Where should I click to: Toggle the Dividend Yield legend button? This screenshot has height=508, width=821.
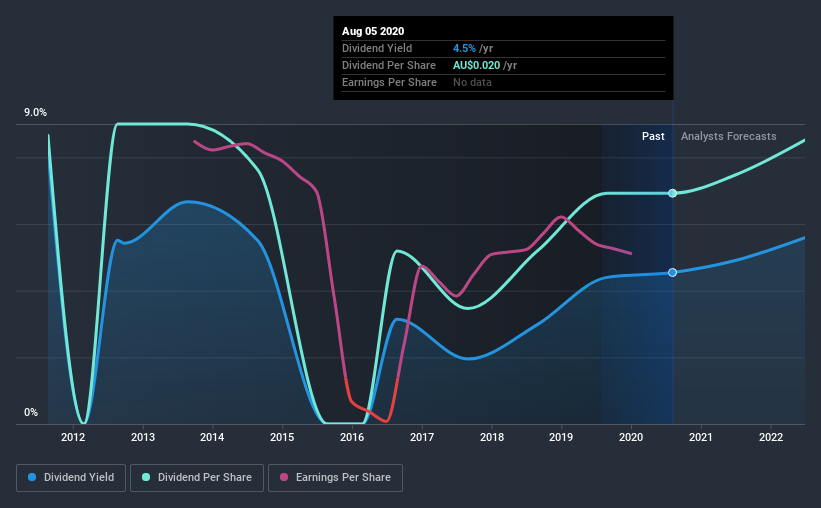[71, 478]
